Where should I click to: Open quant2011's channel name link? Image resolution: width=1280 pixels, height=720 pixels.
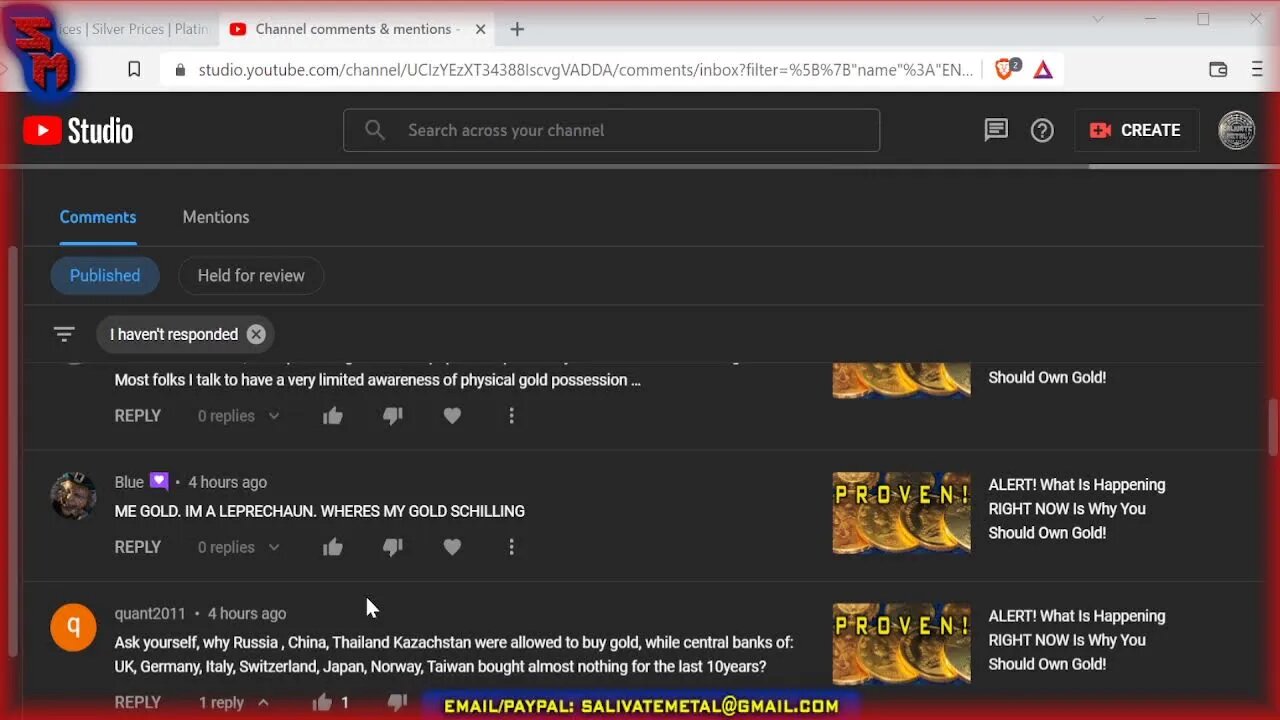point(150,613)
